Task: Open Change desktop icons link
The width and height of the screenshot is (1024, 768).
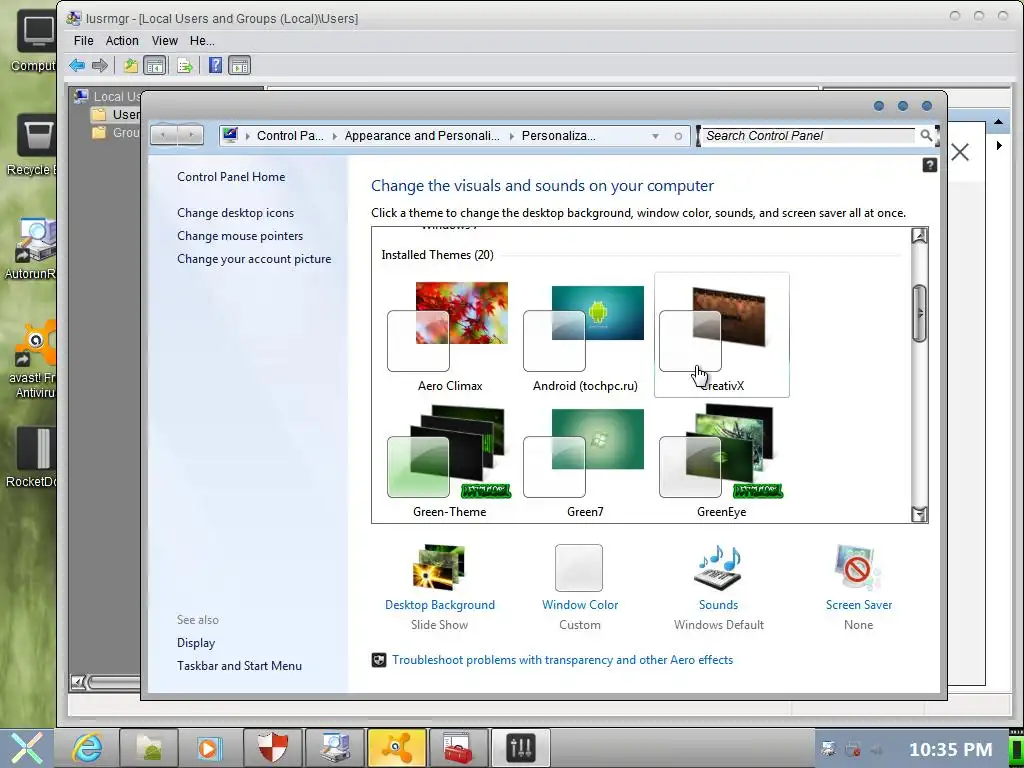Action: (x=235, y=213)
